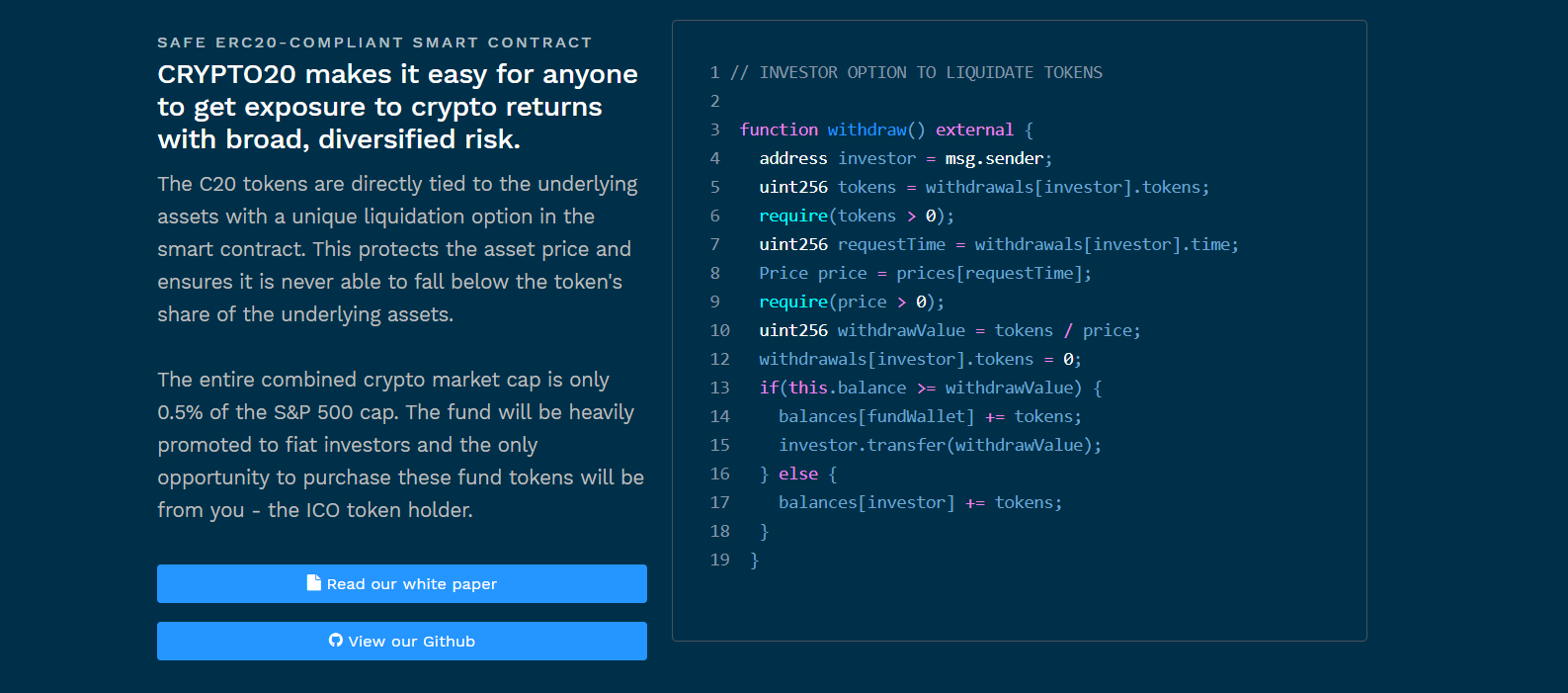The width and height of the screenshot is (1568, 693).
Task: Click the paragraph starting 'The C20 tokens are directly tied'
Action: click(x=397, y=249)
